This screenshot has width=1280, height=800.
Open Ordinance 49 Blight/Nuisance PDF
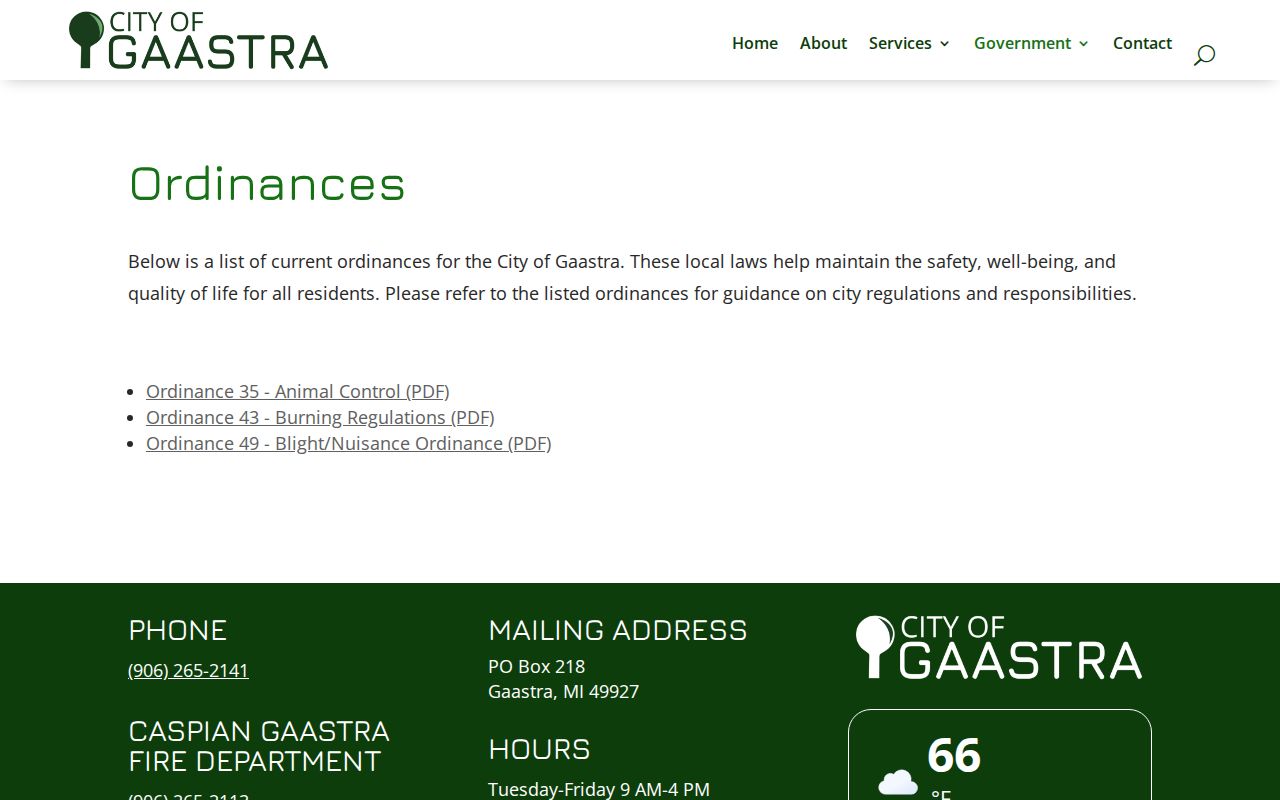click(349, 443)
